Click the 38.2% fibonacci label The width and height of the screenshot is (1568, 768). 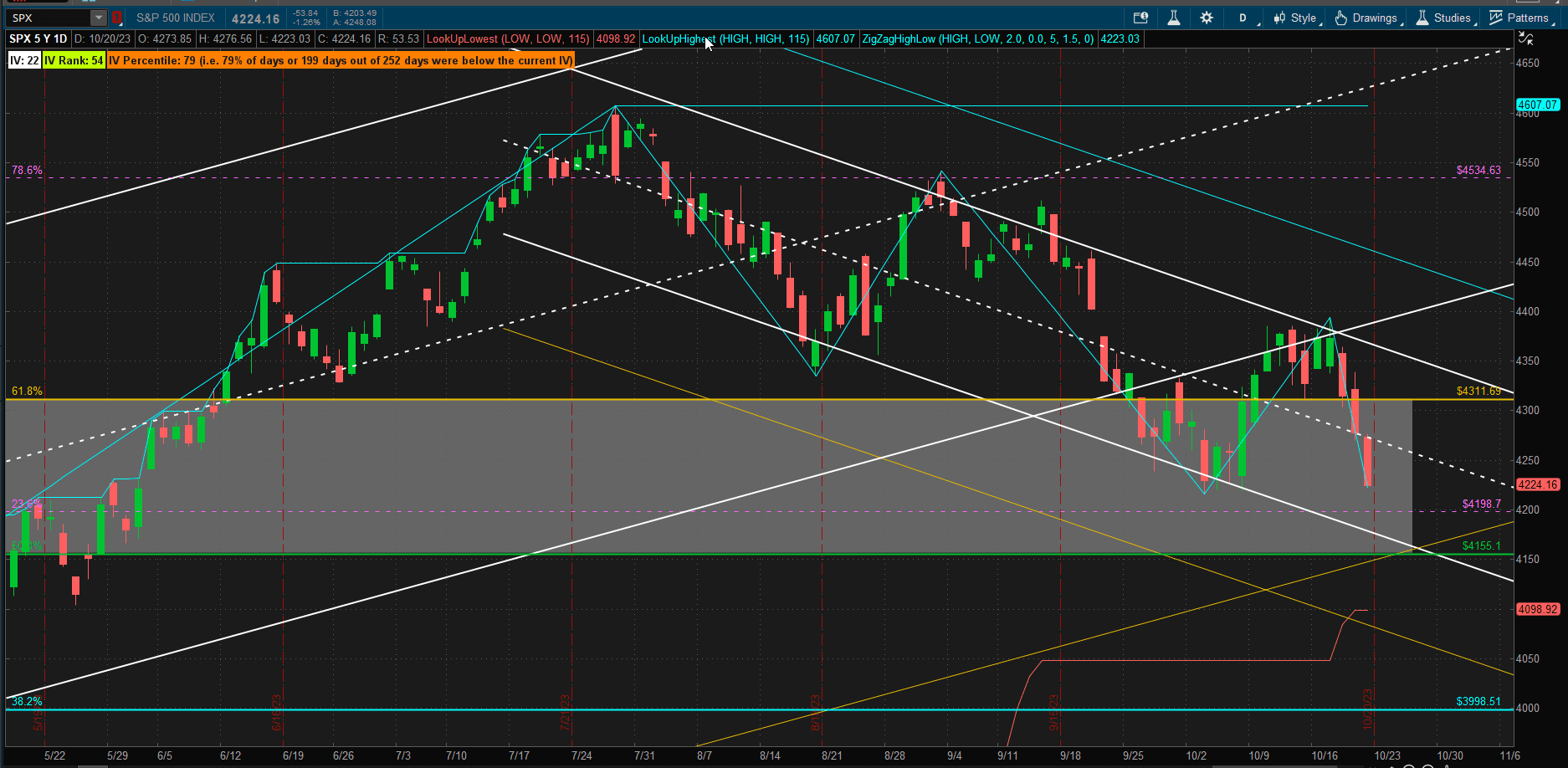click(27, 701)
